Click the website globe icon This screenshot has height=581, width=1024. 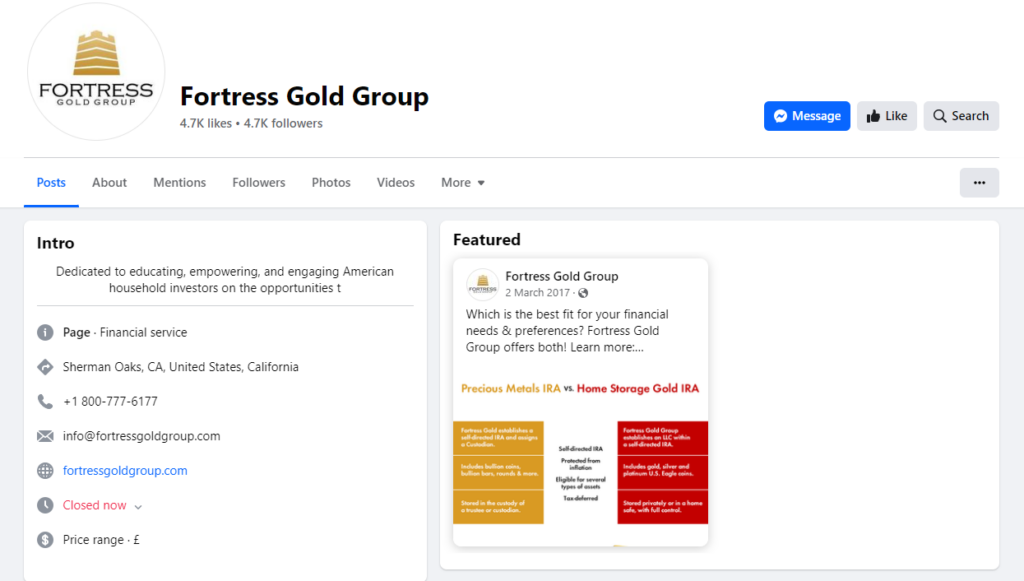click(45, 471)
